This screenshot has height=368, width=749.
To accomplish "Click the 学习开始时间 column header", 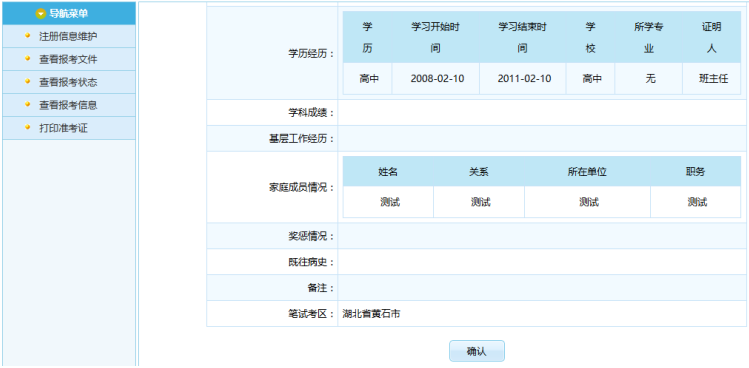I will 435,37.
